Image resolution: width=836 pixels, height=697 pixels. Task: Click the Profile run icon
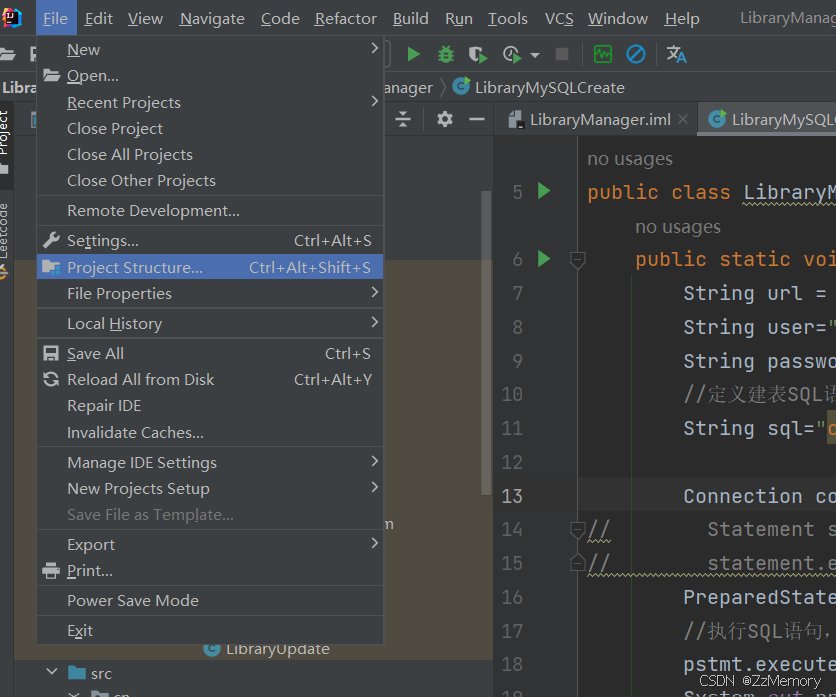click(x=512, y=54)
